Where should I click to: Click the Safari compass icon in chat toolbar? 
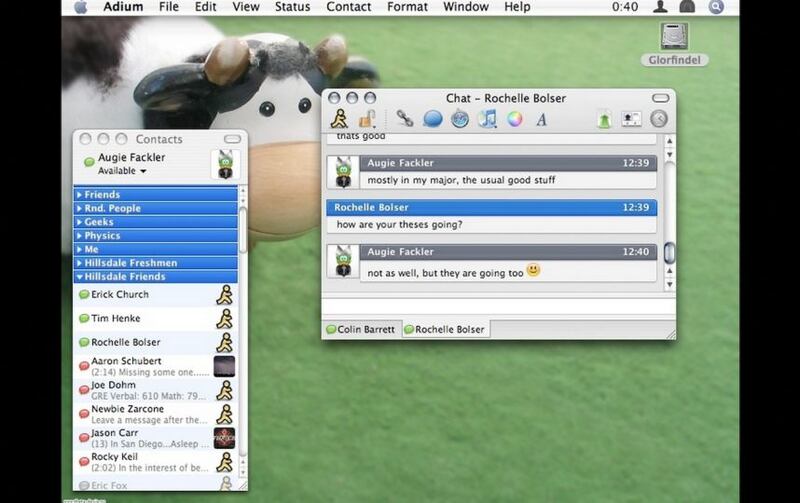pos(460,119)
